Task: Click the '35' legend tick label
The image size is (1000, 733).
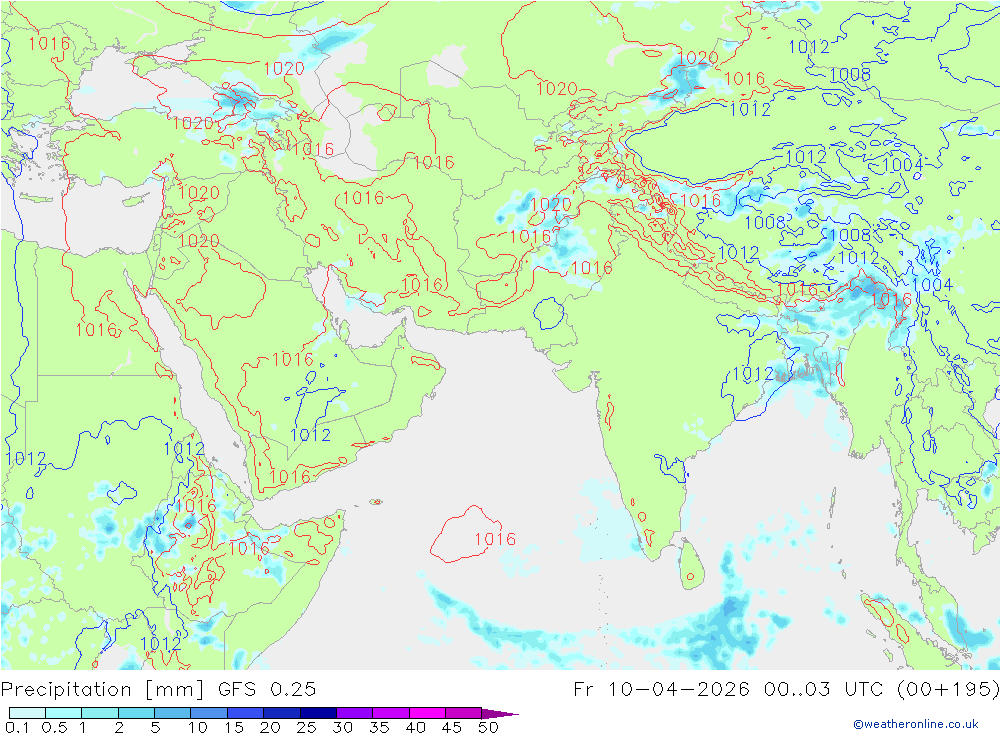Action: (379, 727)
